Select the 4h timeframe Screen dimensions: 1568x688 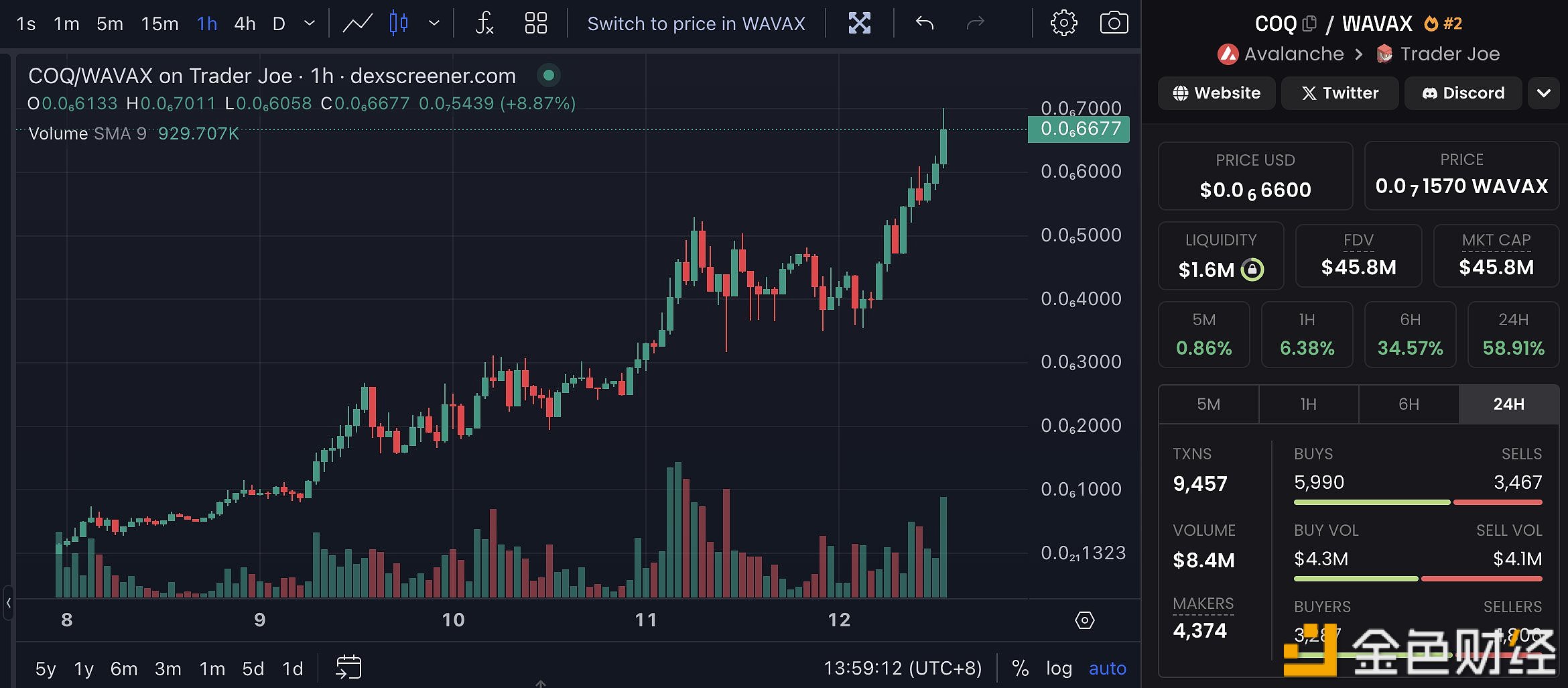pos(245,24)
